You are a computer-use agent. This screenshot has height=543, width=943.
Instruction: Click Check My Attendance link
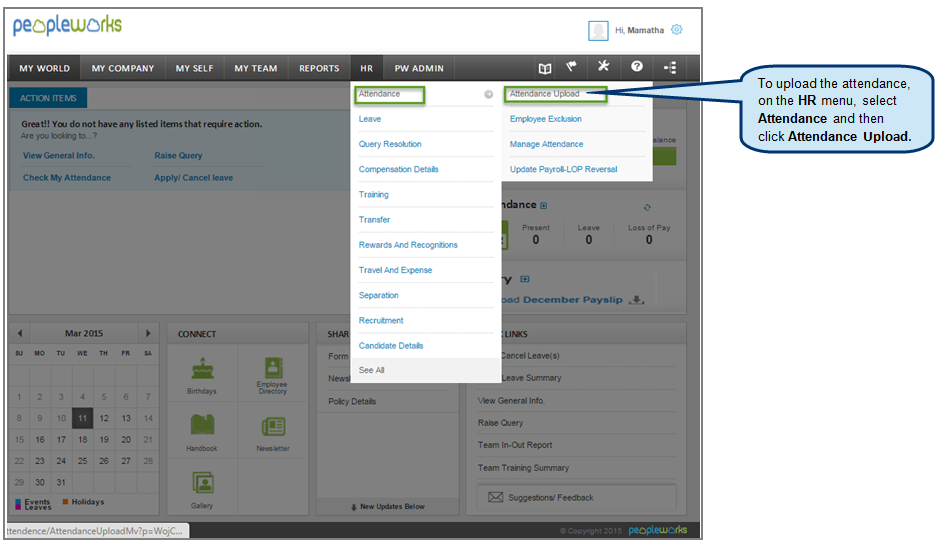click(x=67, y=178)
